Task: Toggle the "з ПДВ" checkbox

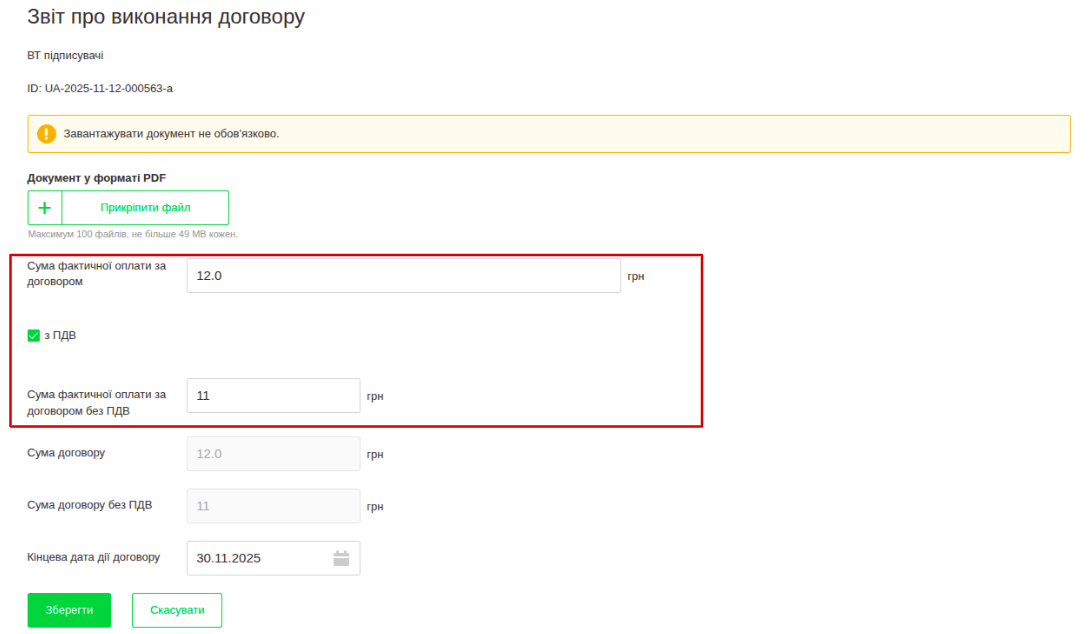Action: coord(33,336)
